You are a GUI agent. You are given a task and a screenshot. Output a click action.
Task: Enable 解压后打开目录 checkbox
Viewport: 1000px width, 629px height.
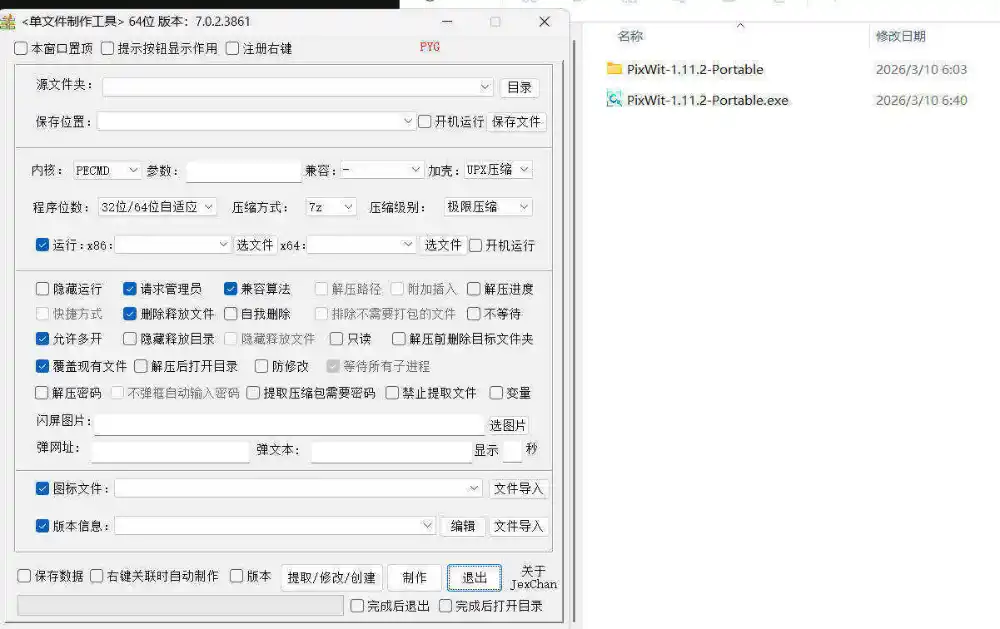pos(140,366)
